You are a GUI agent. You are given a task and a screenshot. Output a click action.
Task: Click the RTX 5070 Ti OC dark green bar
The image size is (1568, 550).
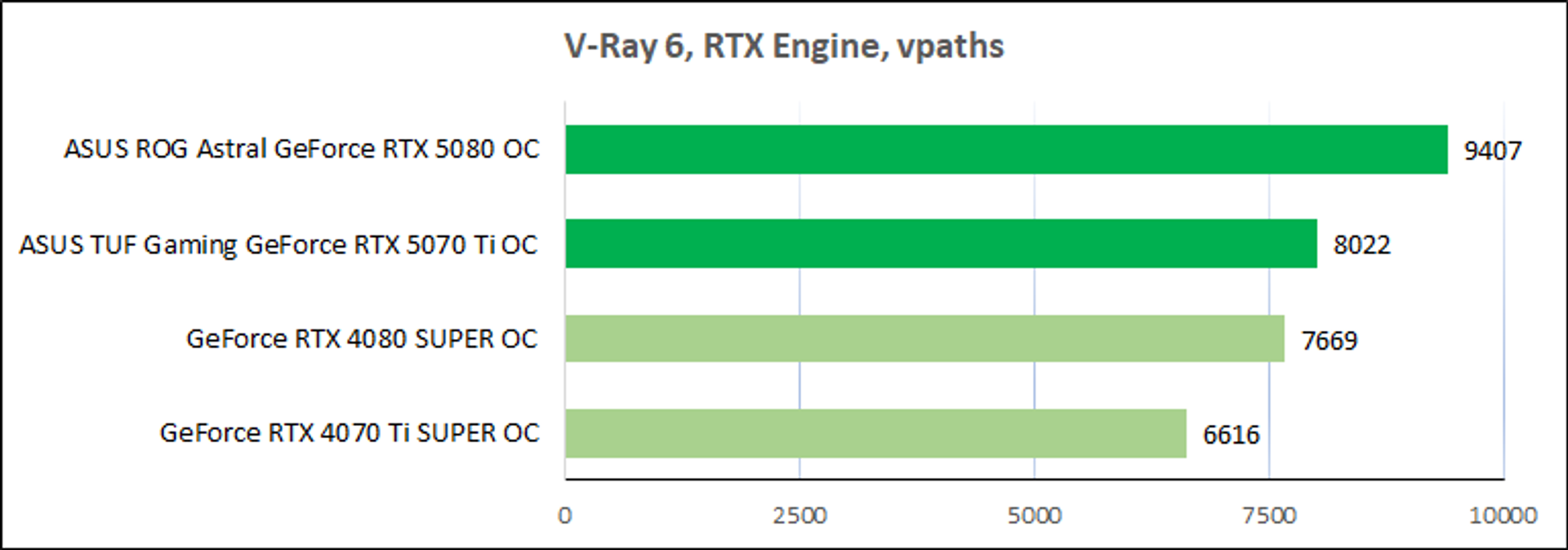tap(941, 244)
